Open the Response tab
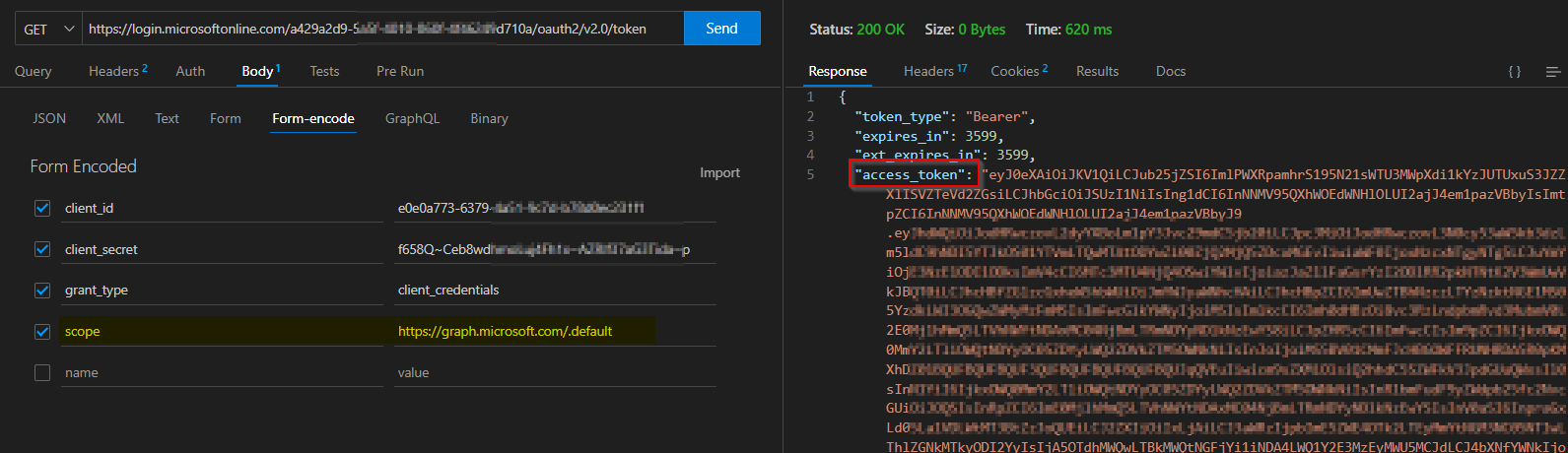 click(838, 71)
